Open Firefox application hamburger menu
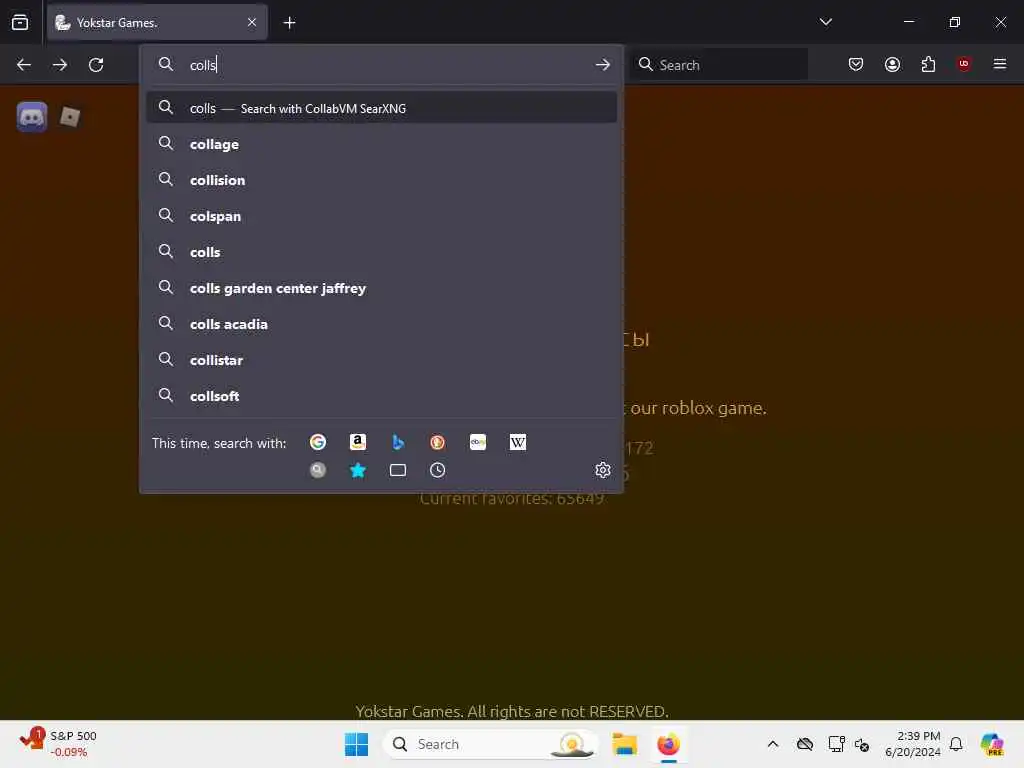 pos(1000,64)
